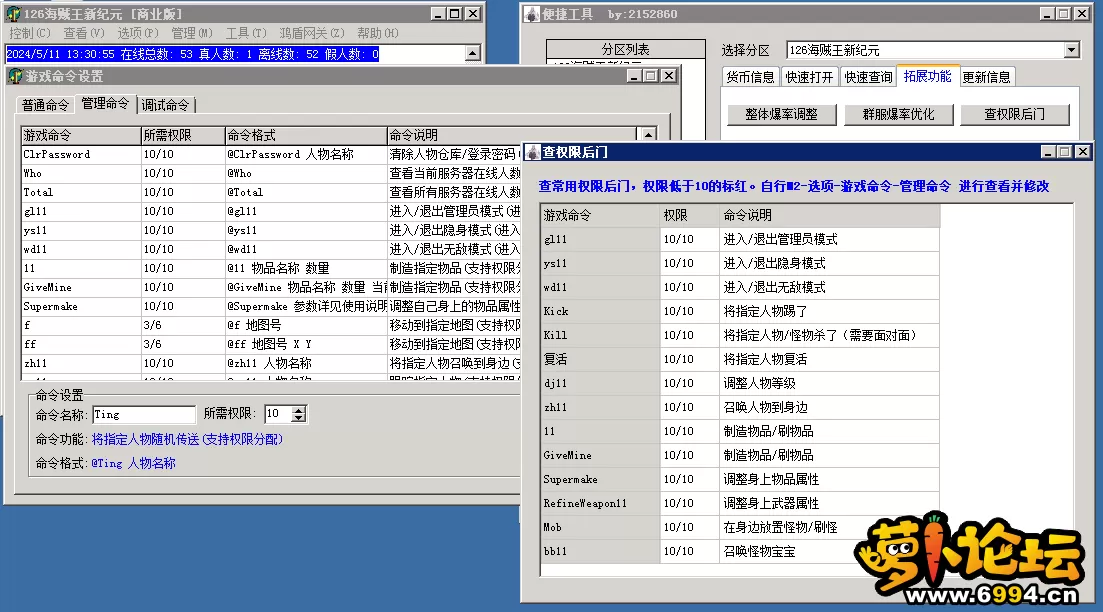Switch to the 快速打开 tab
Viewport: 1103px width, 612px height.
809,77
